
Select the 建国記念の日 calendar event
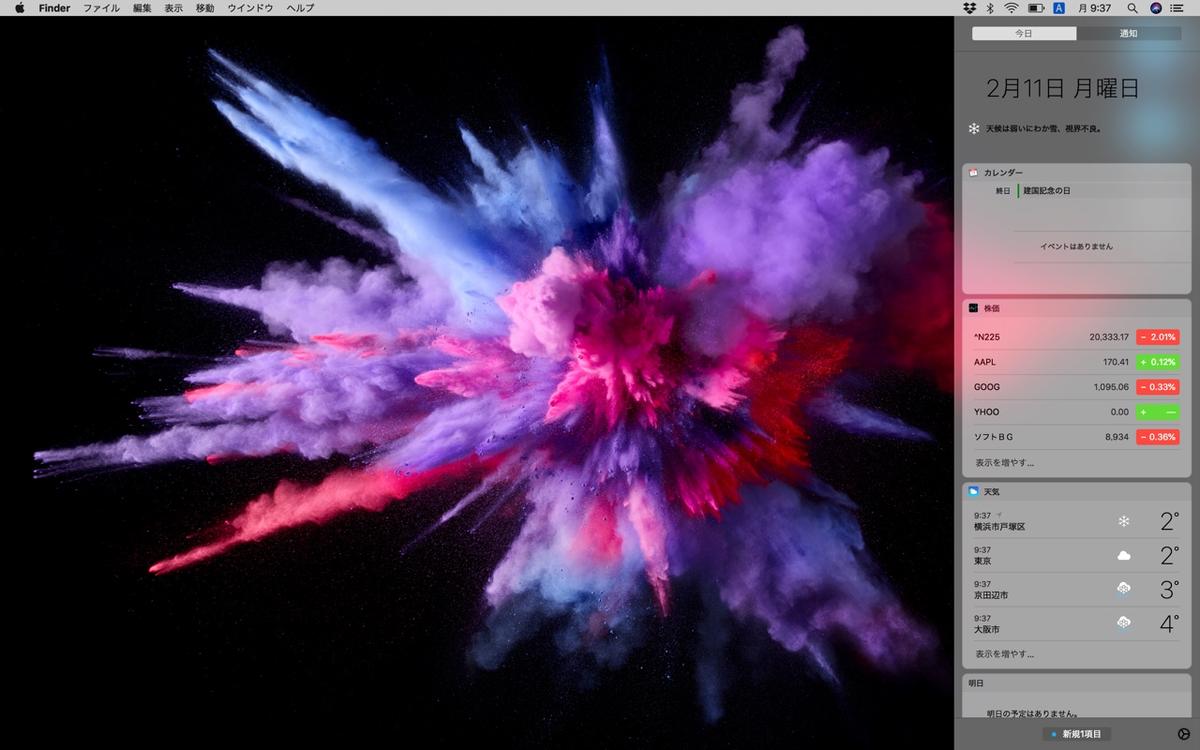(1046, 190)
